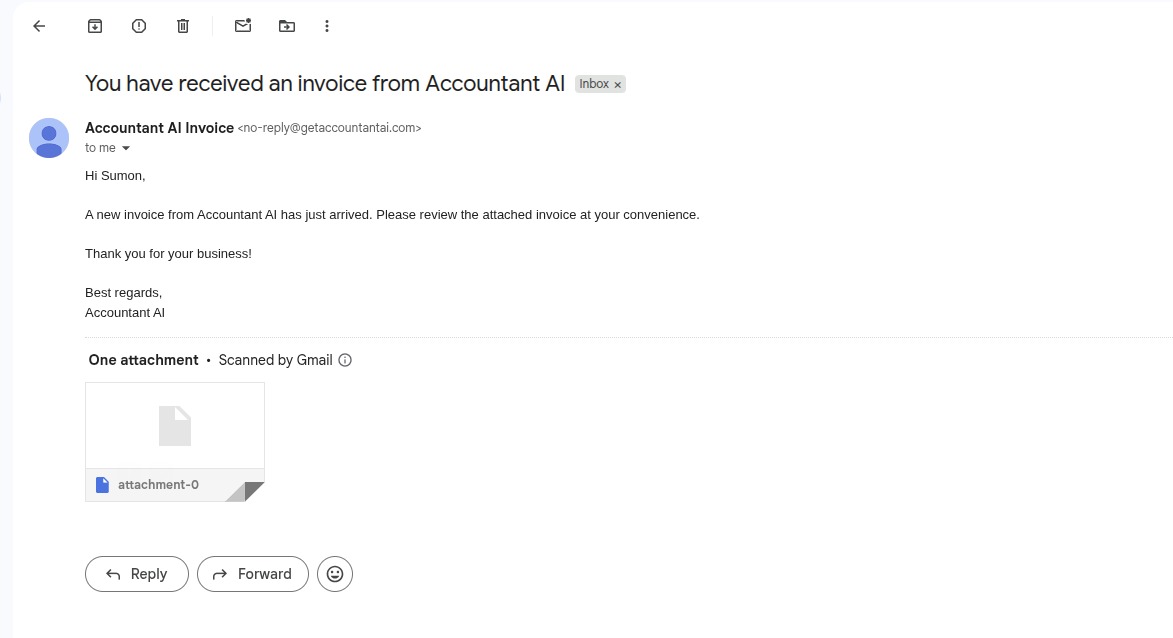Add an emoji reaction
The height and width of the screenshot is (638, 1173).
(335, 574)
